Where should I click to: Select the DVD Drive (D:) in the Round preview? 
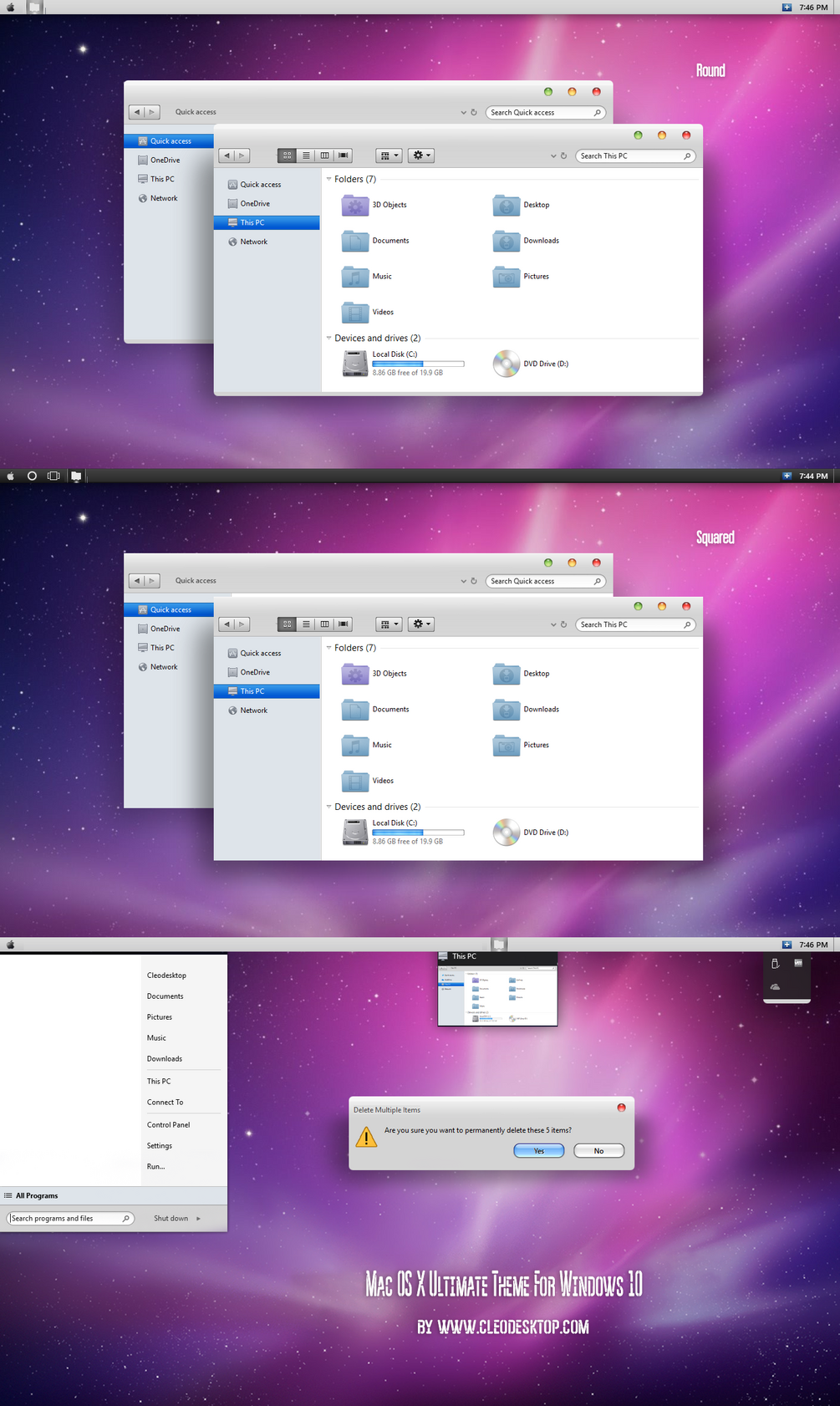pyautogui.click(x=531, y=364)
